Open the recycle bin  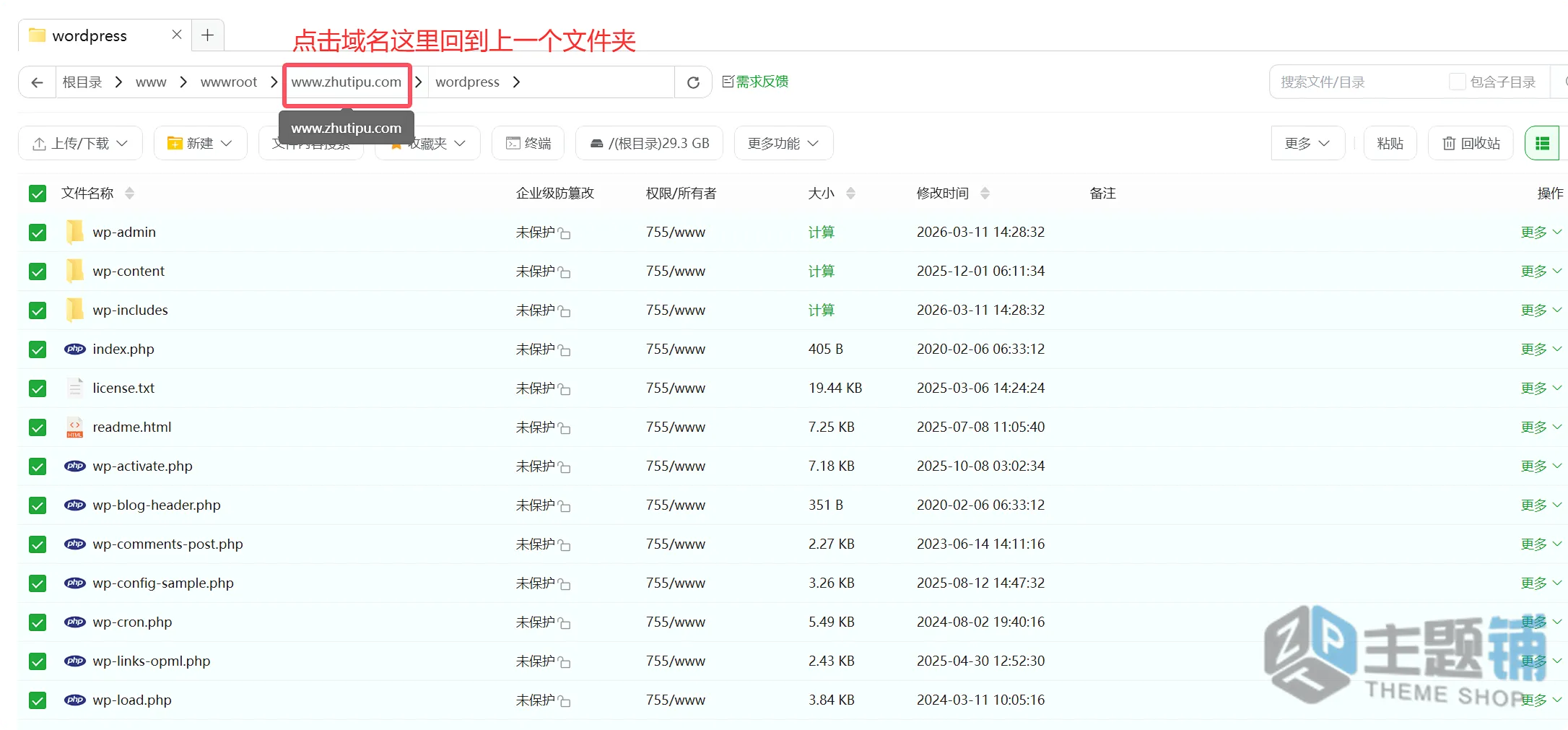pyautogui.click(x=1471, y=143)
